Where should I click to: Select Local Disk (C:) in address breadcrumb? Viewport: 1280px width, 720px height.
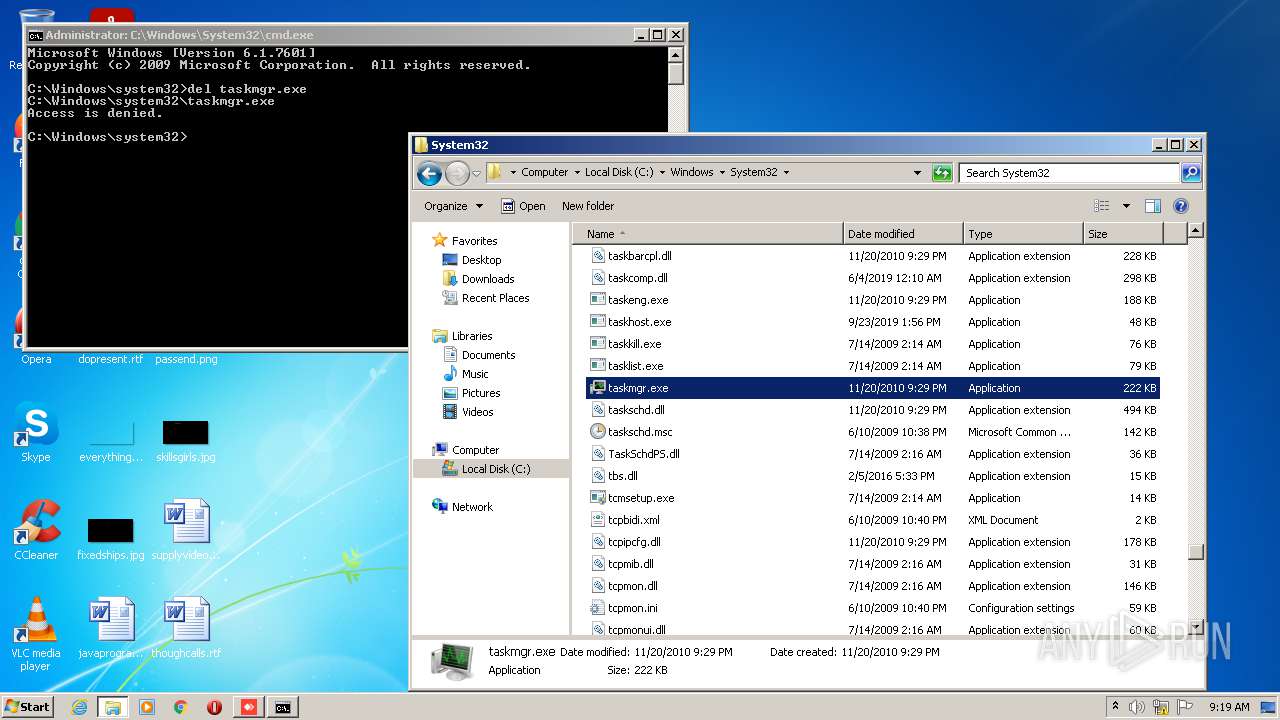click(x=619, y=172)
